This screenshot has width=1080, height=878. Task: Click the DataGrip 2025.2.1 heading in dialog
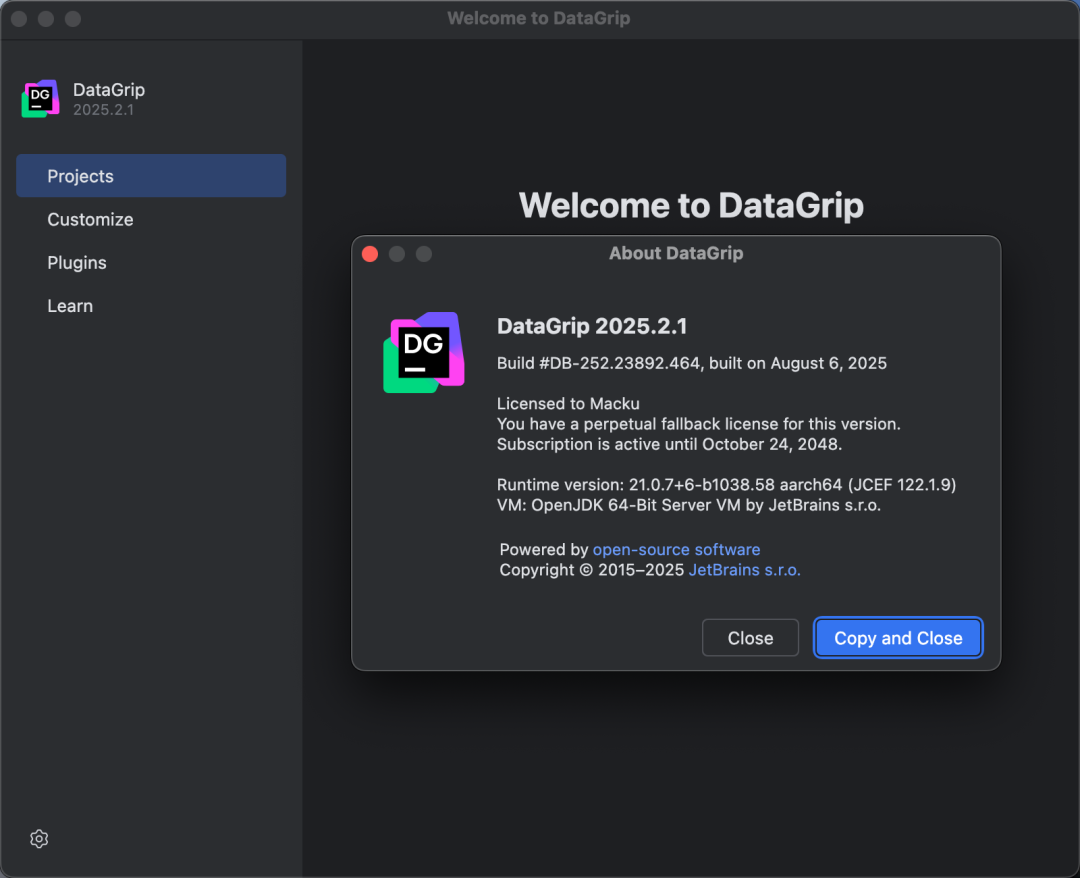592,326
